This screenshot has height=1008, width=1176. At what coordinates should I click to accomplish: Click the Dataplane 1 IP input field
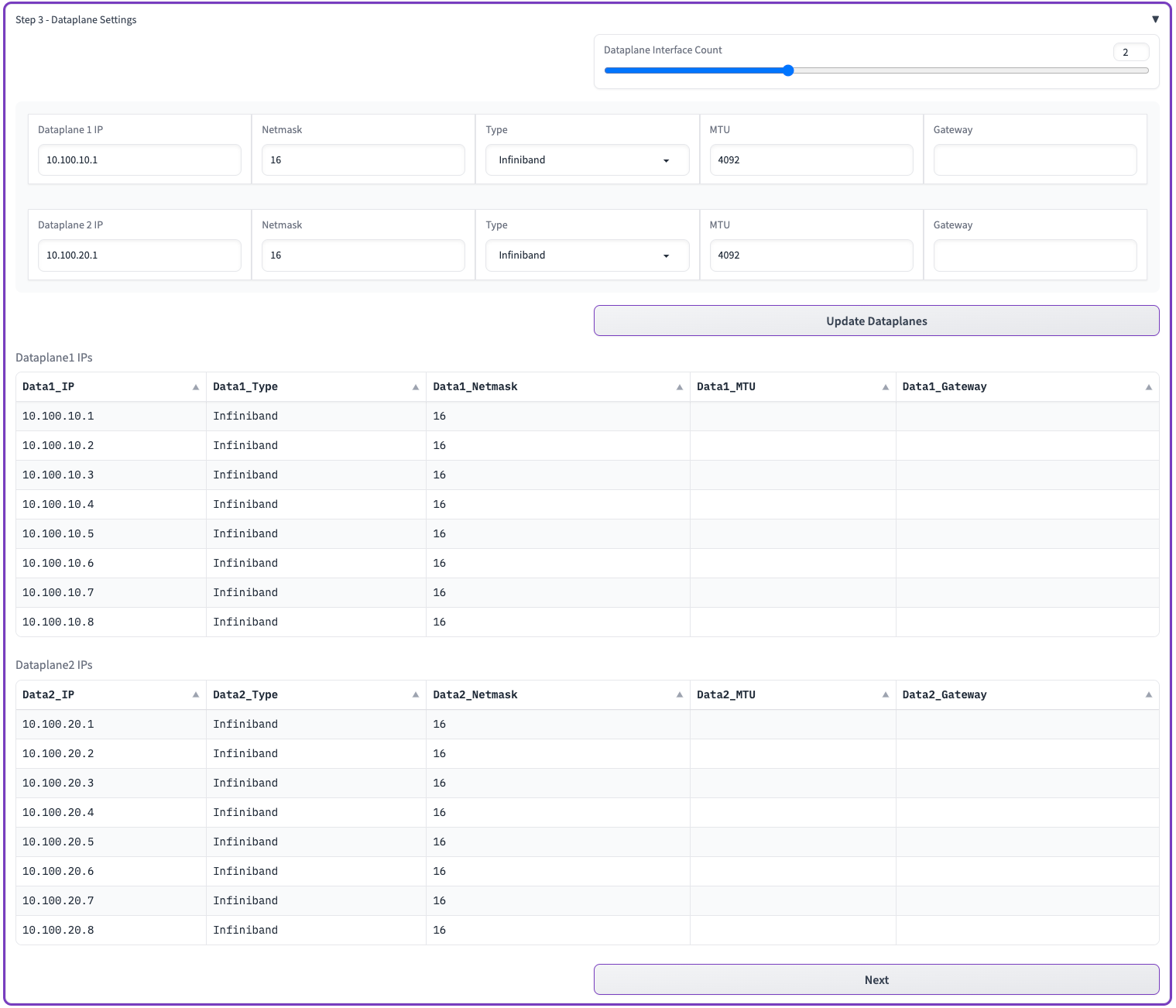coord(139,160)
